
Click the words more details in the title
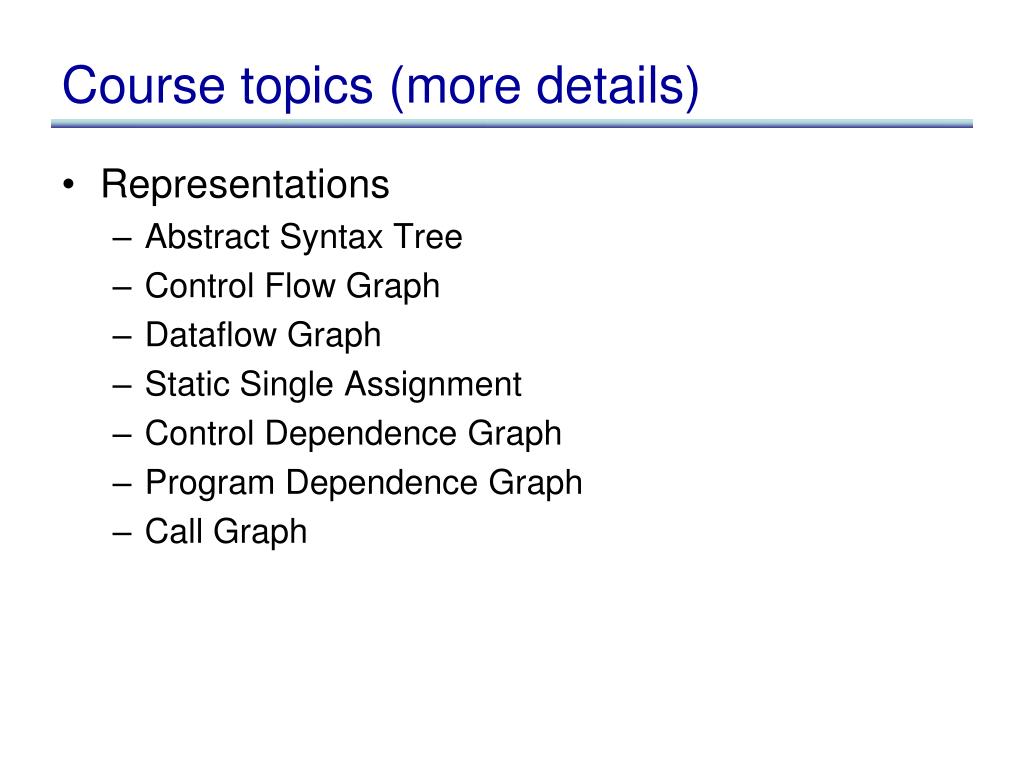point(545,86)
